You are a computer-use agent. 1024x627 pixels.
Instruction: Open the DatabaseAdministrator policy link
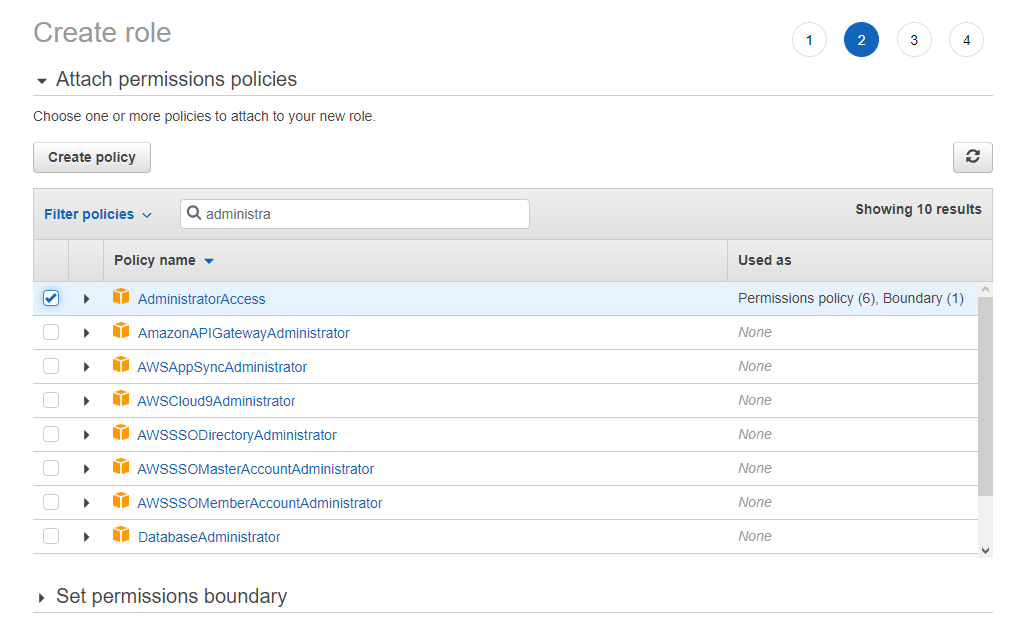(x=209, y=537)
